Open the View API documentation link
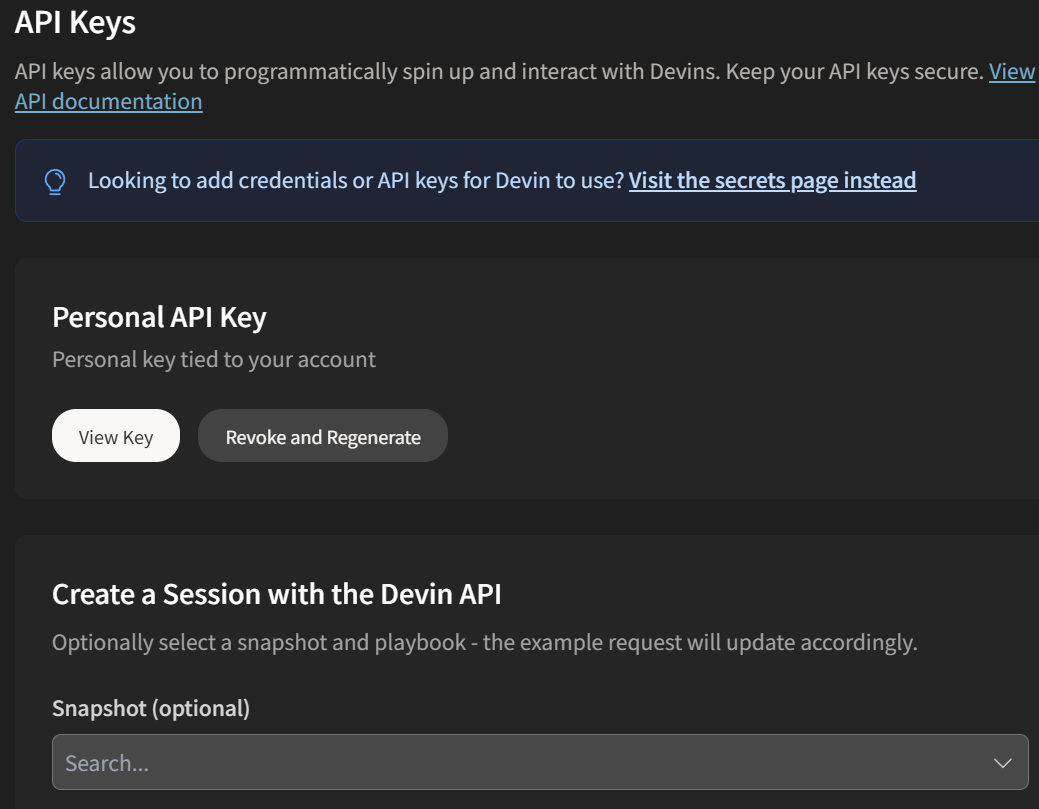1039x809 pixels. [x=108, y=101]
